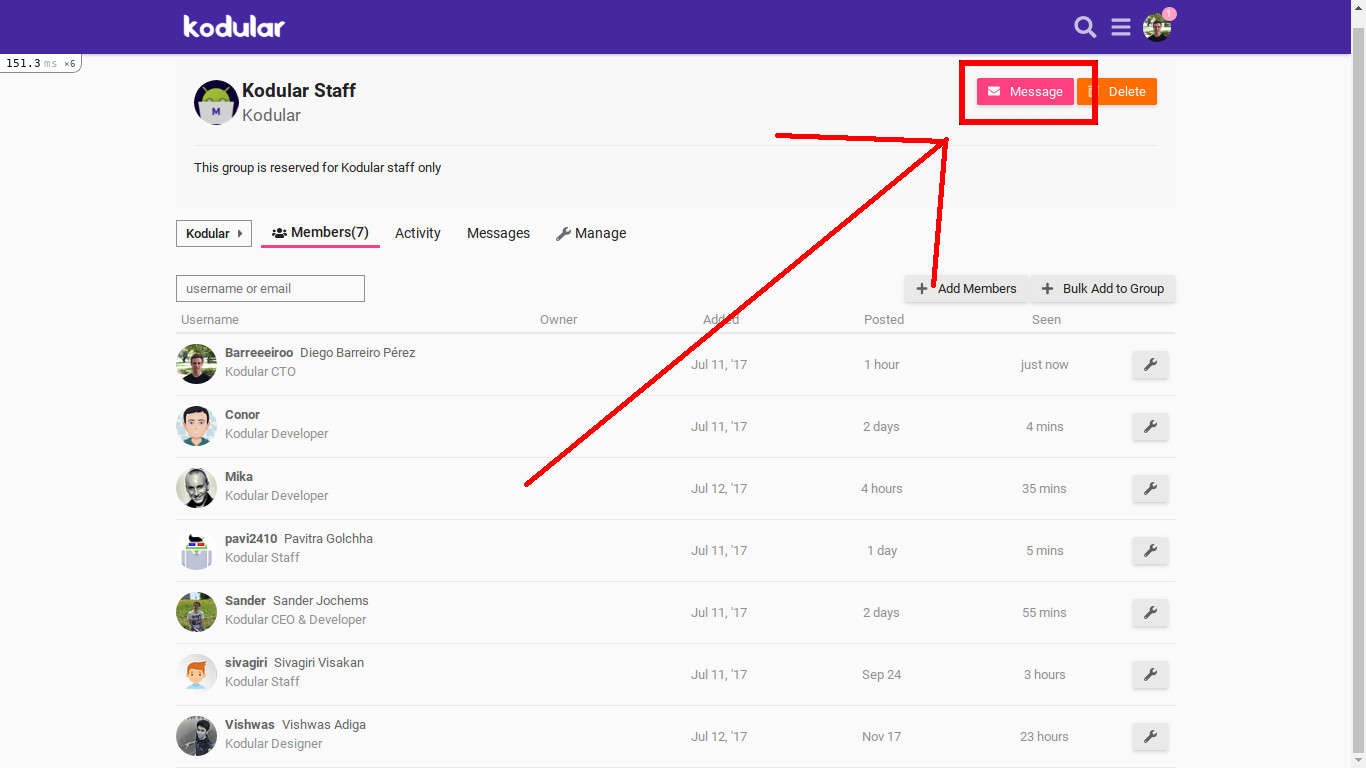Open the hamburger menu icon
Viewport: 1366px width, 768px height.
point(1121,27)
